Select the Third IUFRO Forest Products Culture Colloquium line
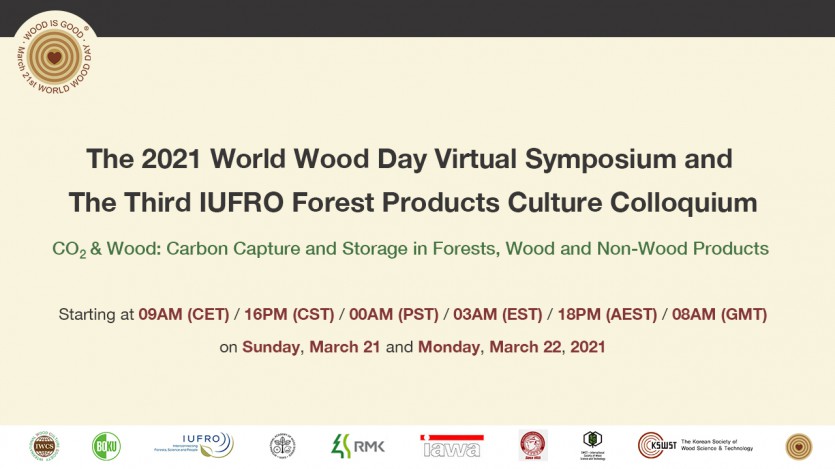 click(x=413, y=203)
